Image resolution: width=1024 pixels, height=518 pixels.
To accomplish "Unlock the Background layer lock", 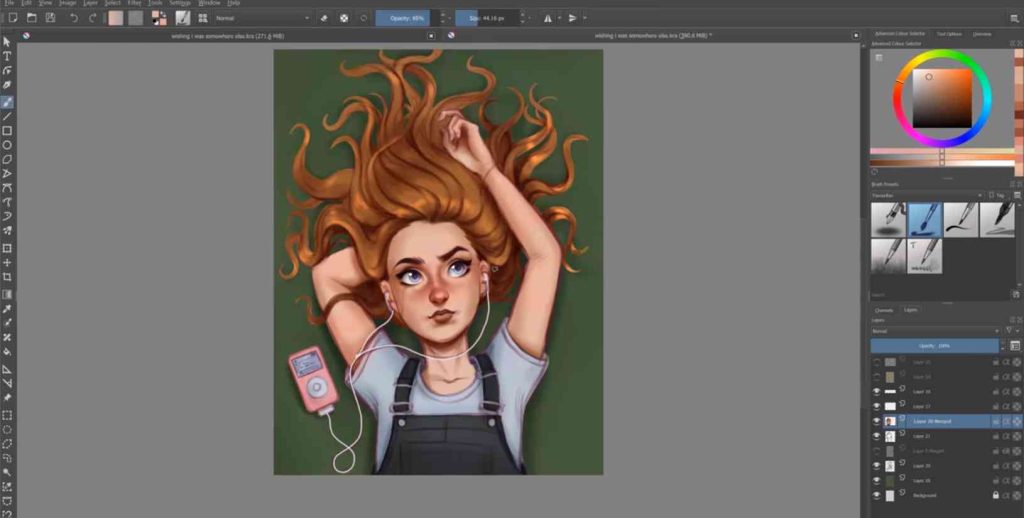I will click(x=996, y=496).
